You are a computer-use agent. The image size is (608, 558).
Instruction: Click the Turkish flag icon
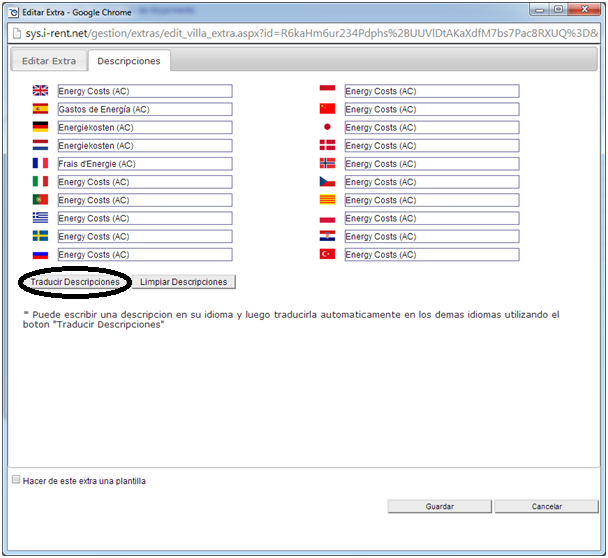[327, 255]
